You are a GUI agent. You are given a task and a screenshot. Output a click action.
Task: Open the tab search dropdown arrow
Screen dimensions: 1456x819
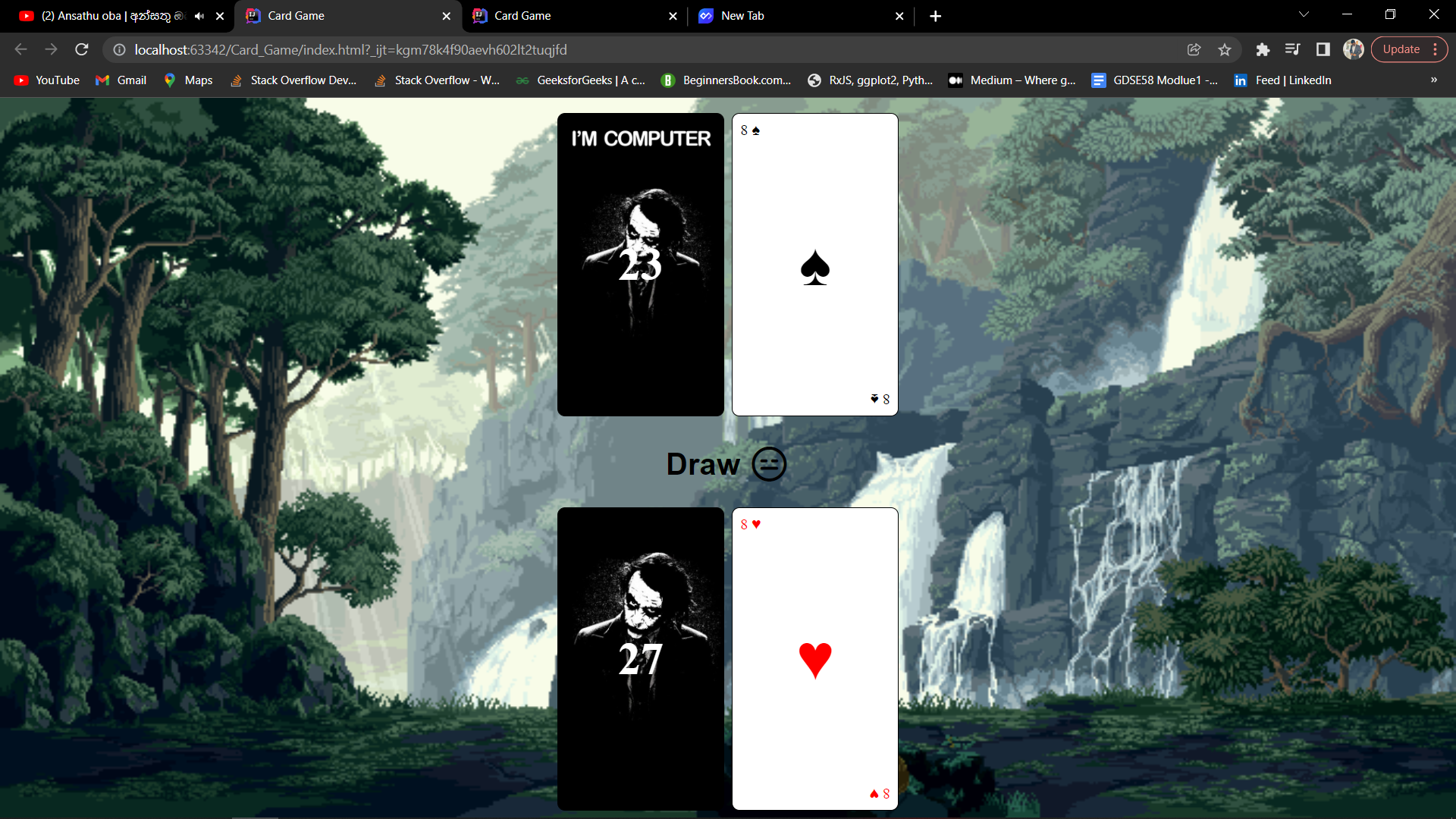[x=1304, y=14]
